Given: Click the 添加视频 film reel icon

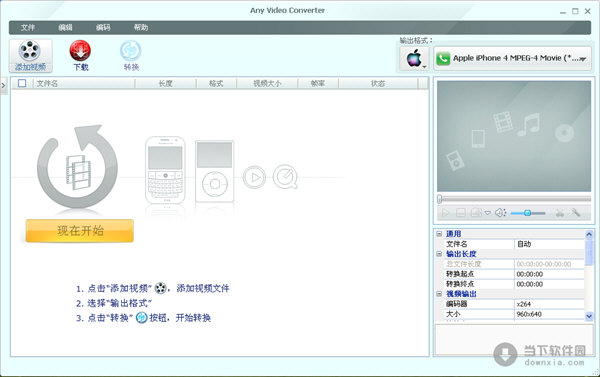Looking at the screenshot, I should point(30,51).
